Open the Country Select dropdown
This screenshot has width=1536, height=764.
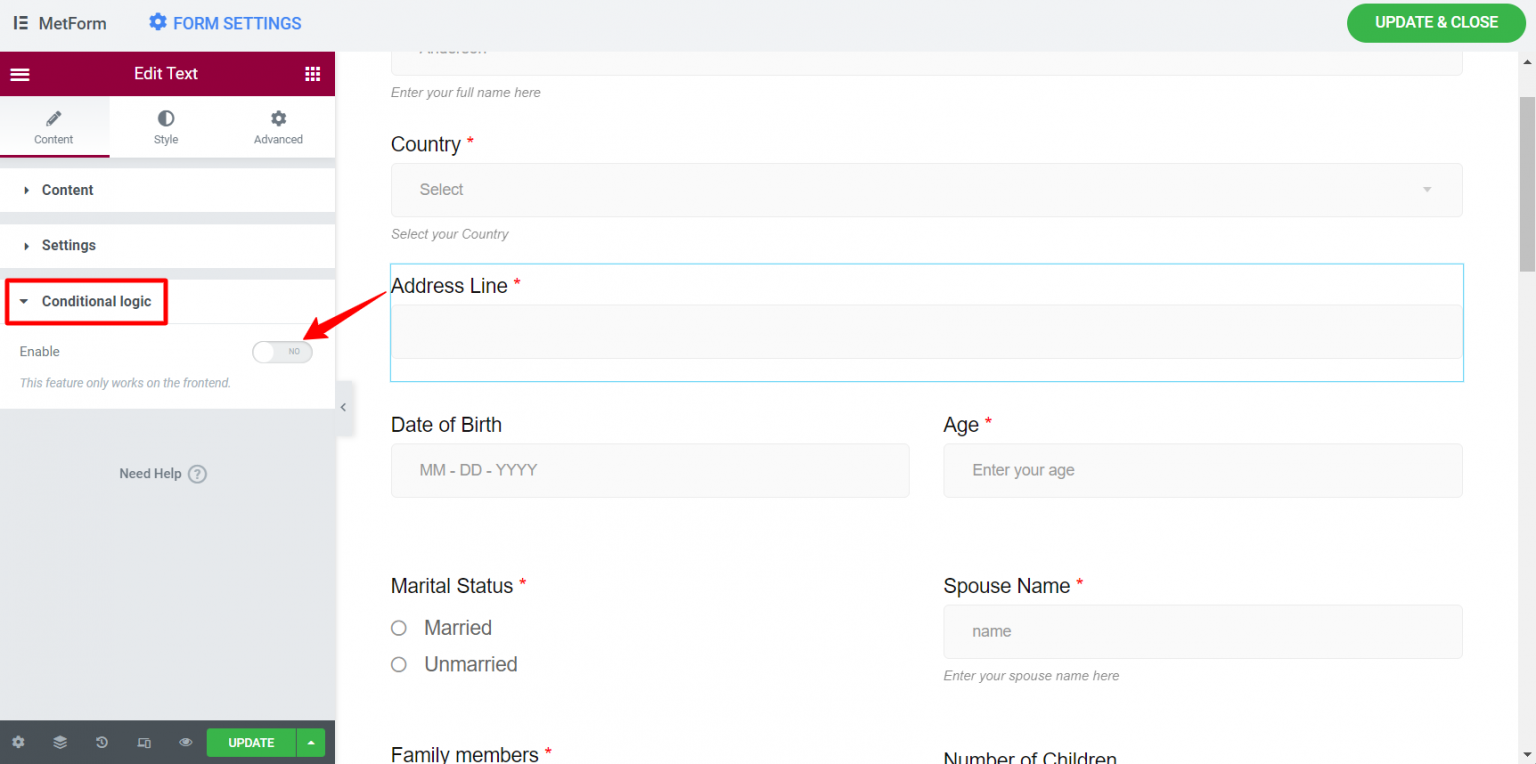click(x=925, y=189)
